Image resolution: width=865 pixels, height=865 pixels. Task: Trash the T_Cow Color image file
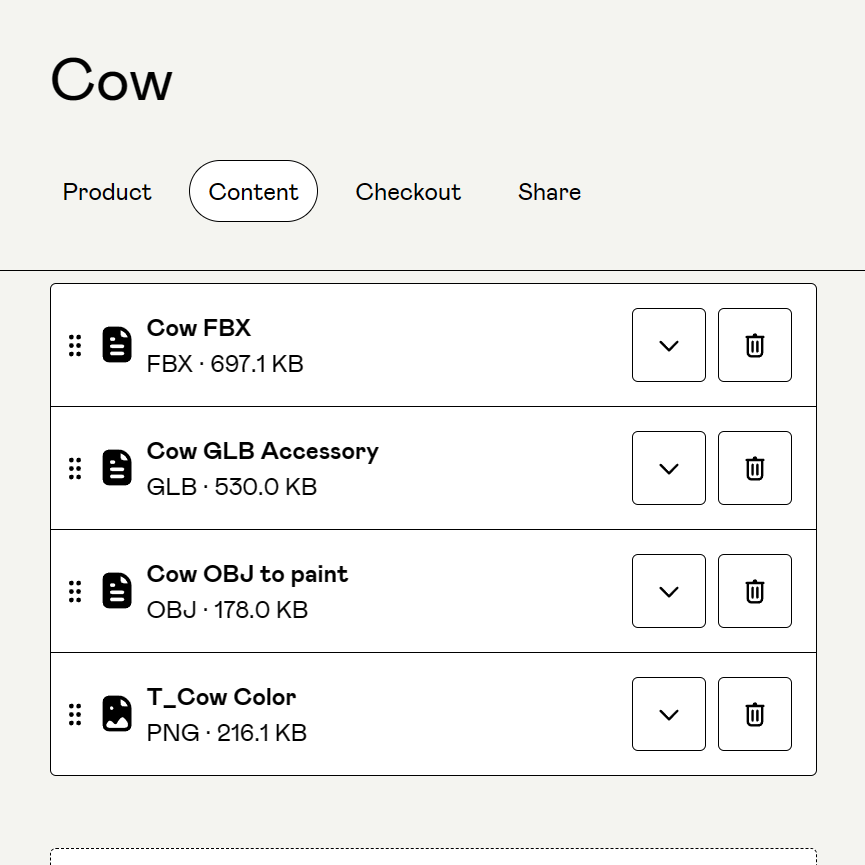755,714
